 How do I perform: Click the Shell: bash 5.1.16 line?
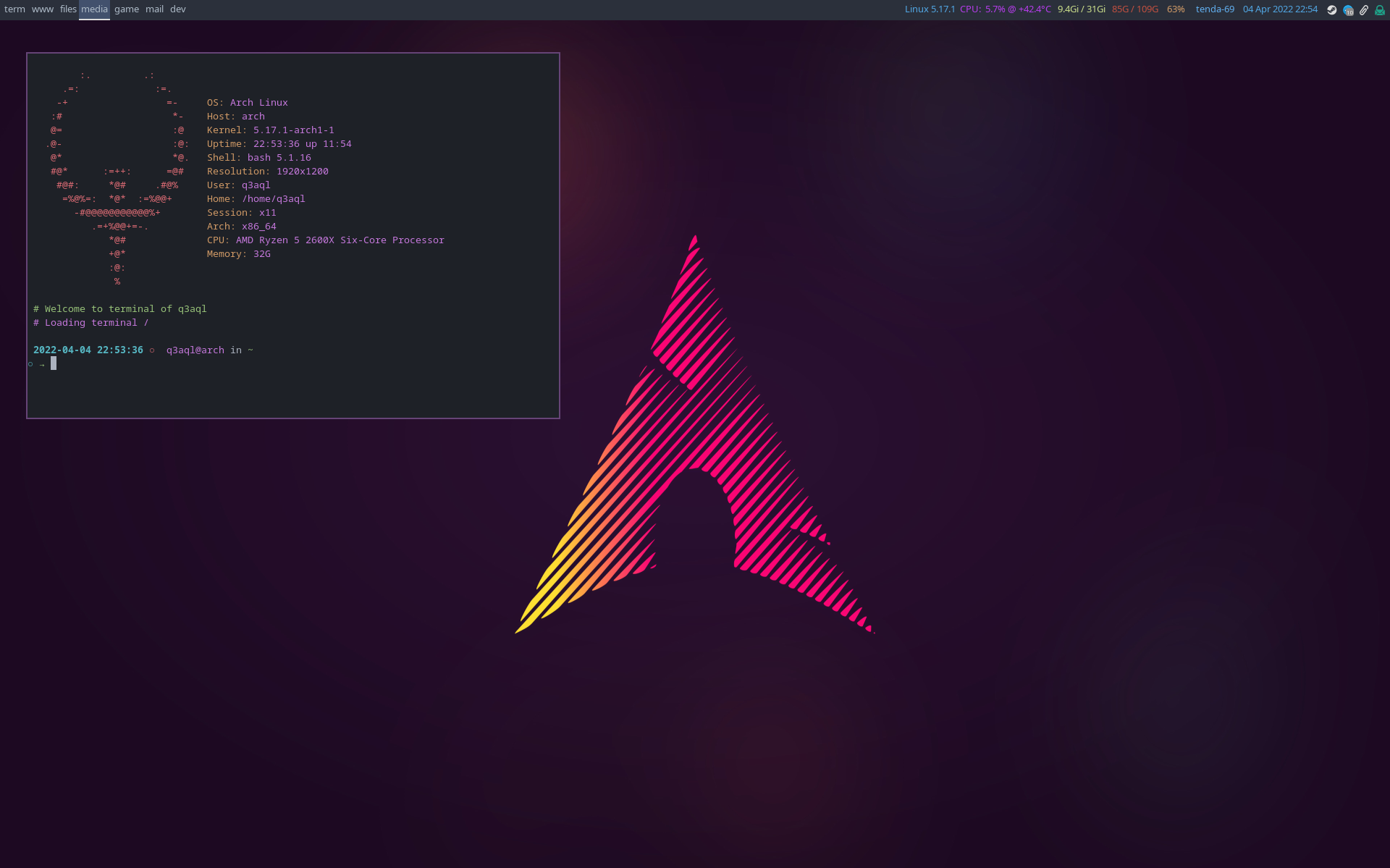[259, 158]
